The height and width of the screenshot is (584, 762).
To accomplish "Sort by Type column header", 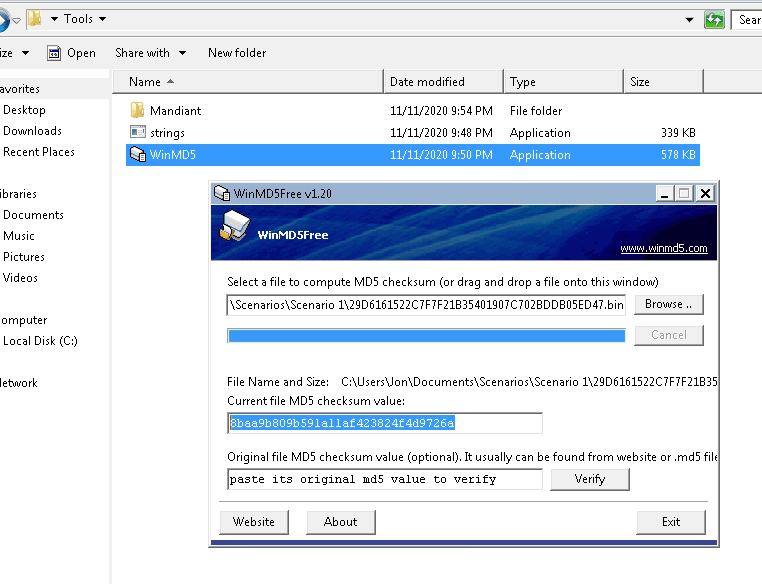I will click(563, 82).
